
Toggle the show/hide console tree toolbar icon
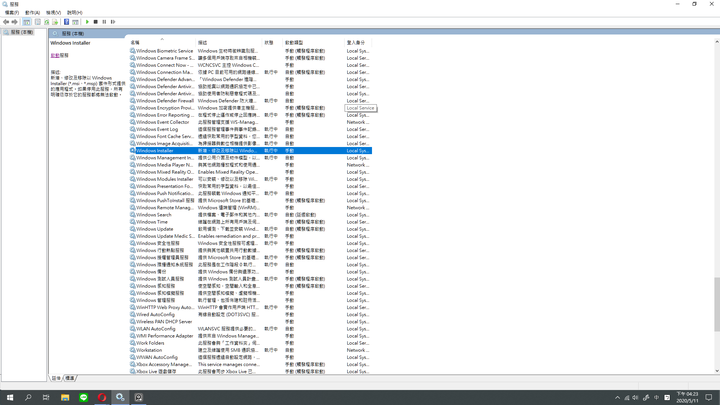27,22
